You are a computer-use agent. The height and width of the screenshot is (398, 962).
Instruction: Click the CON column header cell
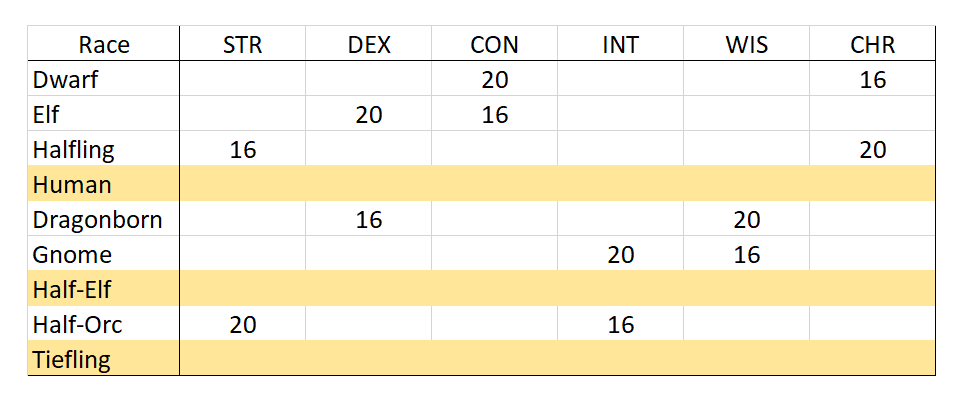click(x=494, y=44)
